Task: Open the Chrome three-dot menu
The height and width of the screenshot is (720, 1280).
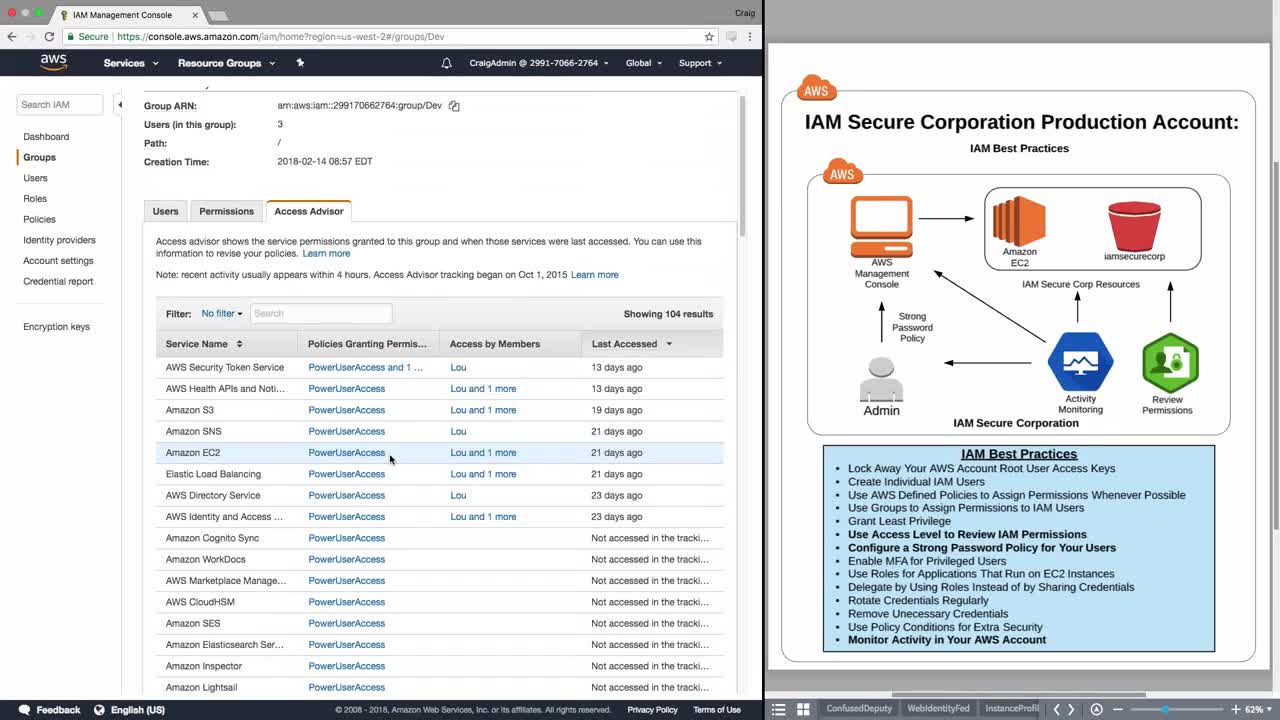Action: [x=752, y=37]
